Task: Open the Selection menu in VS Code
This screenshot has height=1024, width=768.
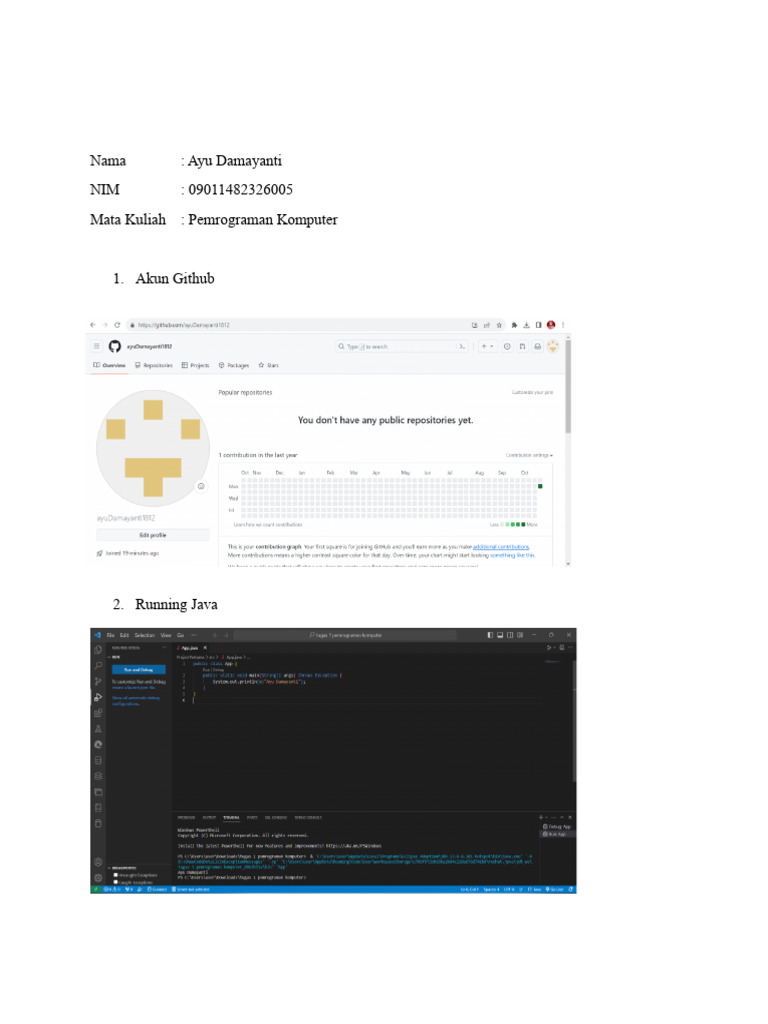Action: tap(145, 635)
